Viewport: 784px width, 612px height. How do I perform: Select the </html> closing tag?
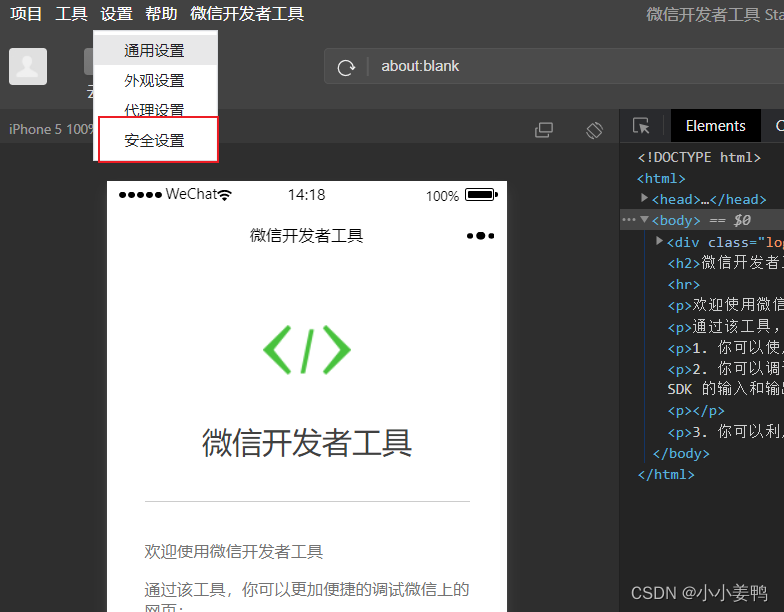[666, 474]
